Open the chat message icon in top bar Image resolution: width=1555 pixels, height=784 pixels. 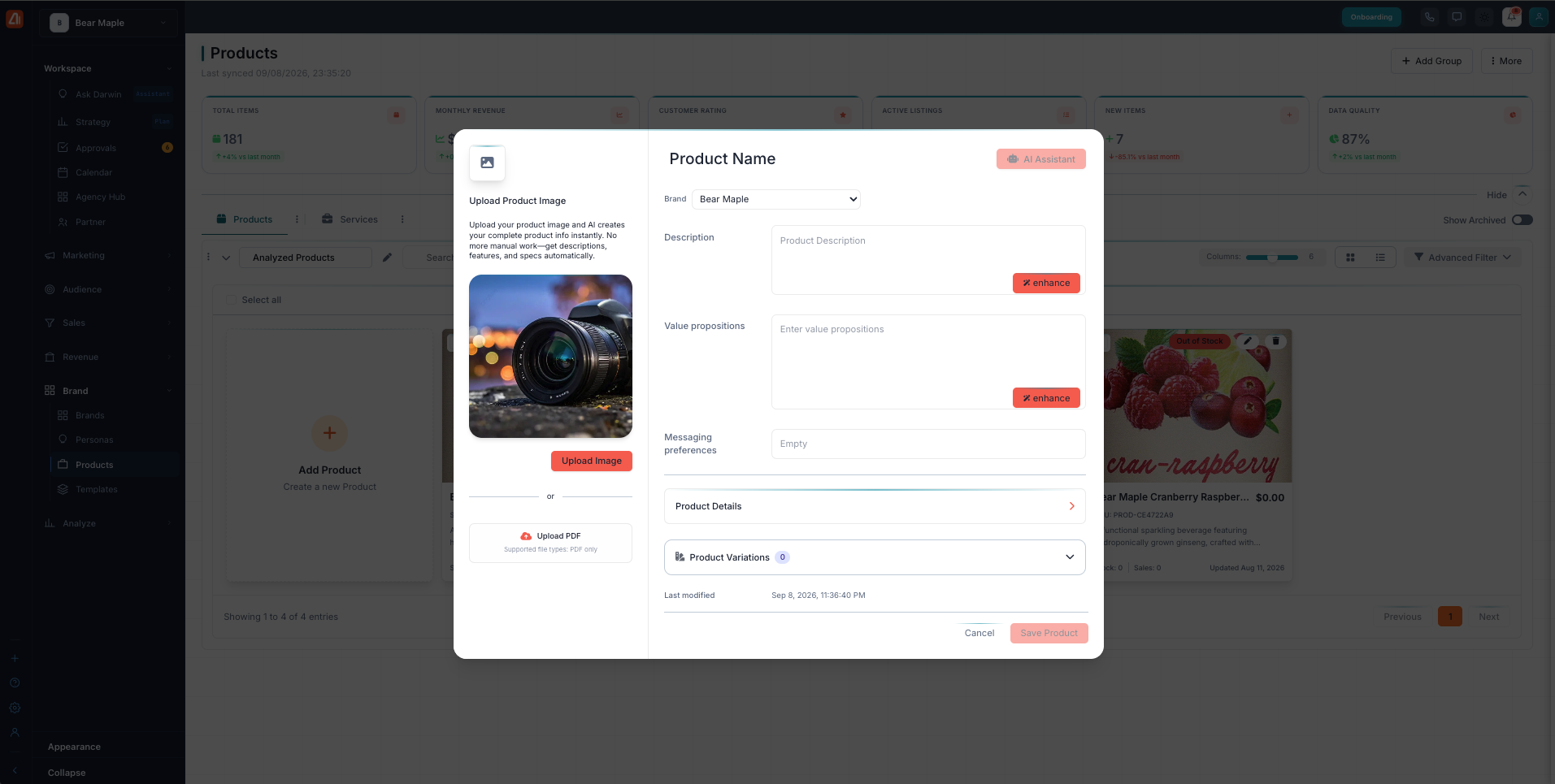coord(1457,17)
